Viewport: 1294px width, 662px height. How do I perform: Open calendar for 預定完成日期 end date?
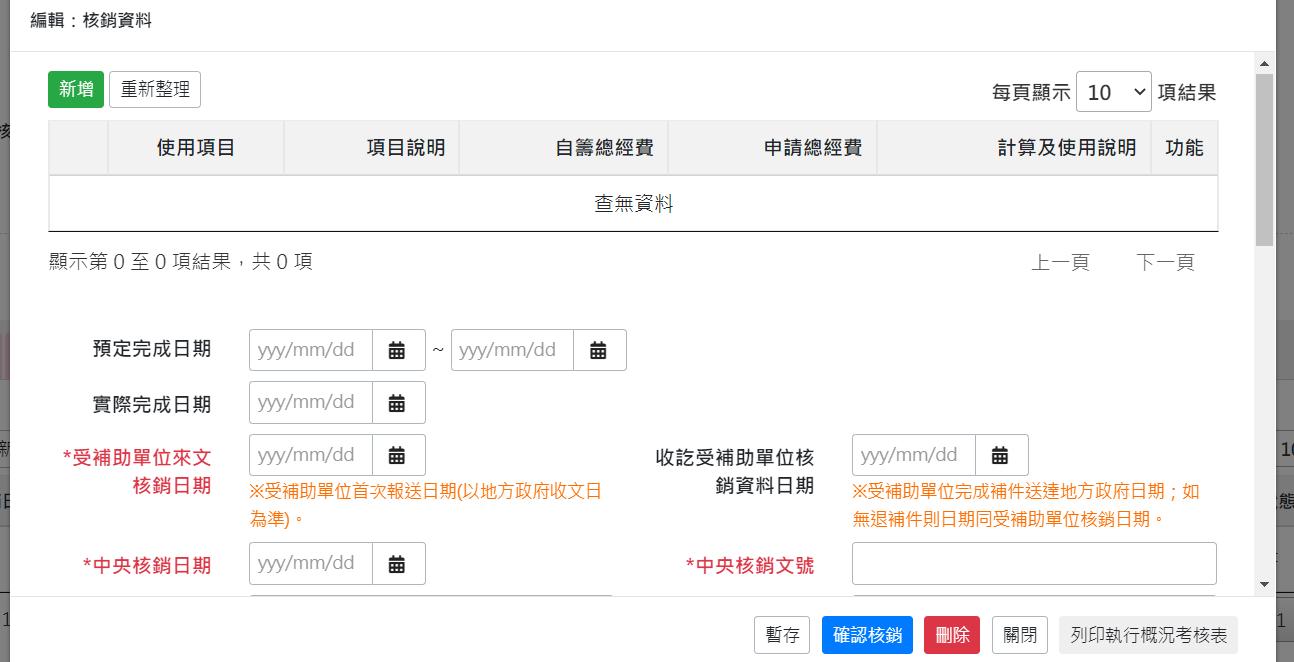tap(599, 350)
